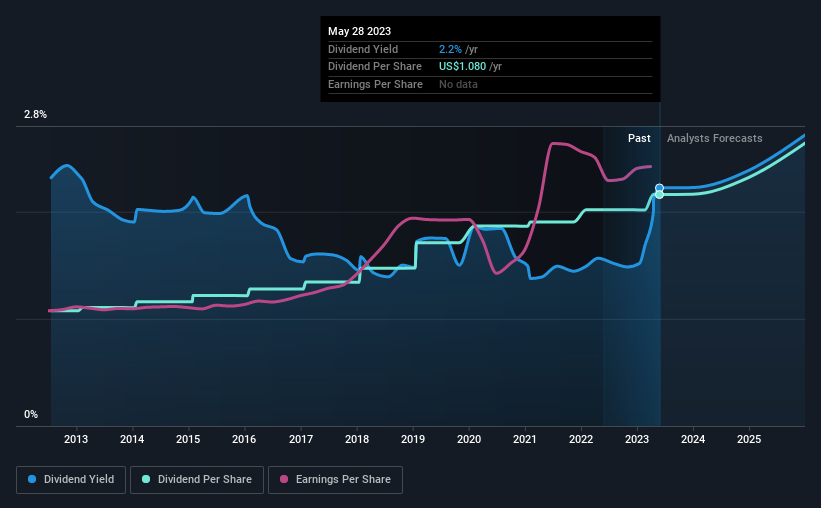821x508 pixels.
Task: Select the 2022 x-axis label
Action: coord(581,439)
